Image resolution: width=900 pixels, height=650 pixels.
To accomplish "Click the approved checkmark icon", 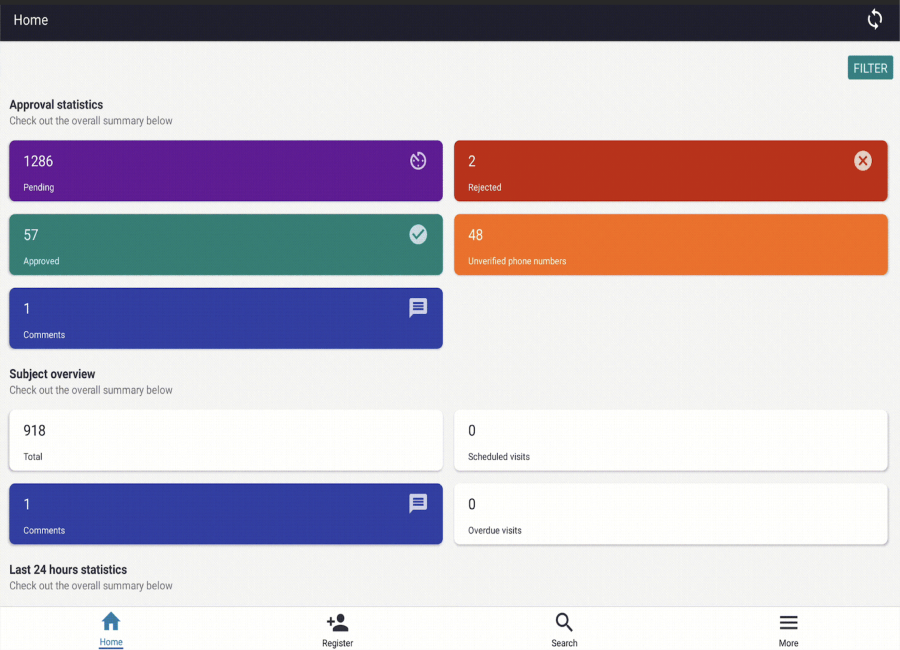I will click(418, 234).
